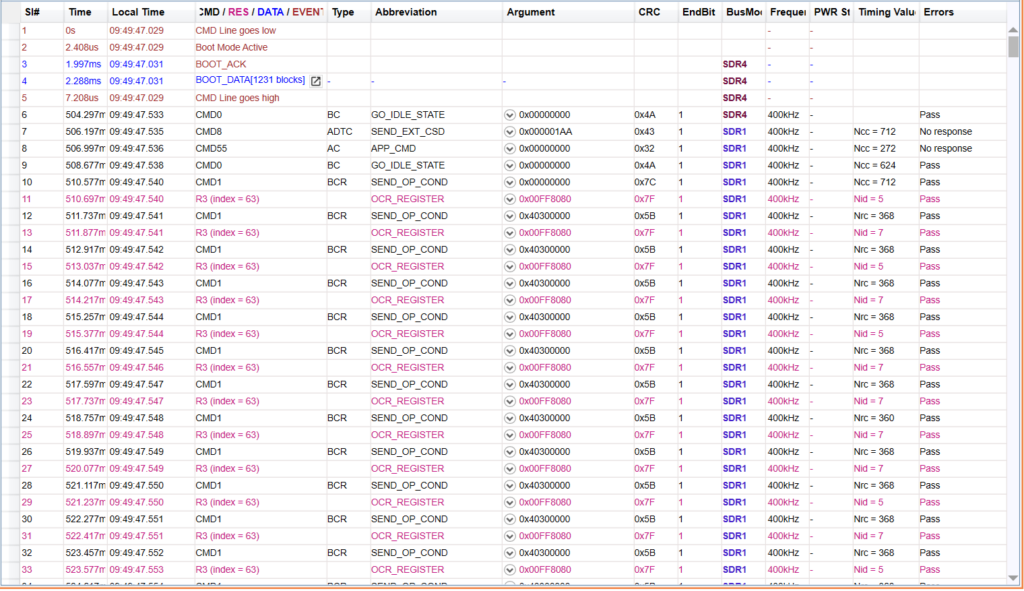Click Sl# 21 row number
Image resolution: width=1024 pixels, height=591 pixels.
(x=27, y=368)
